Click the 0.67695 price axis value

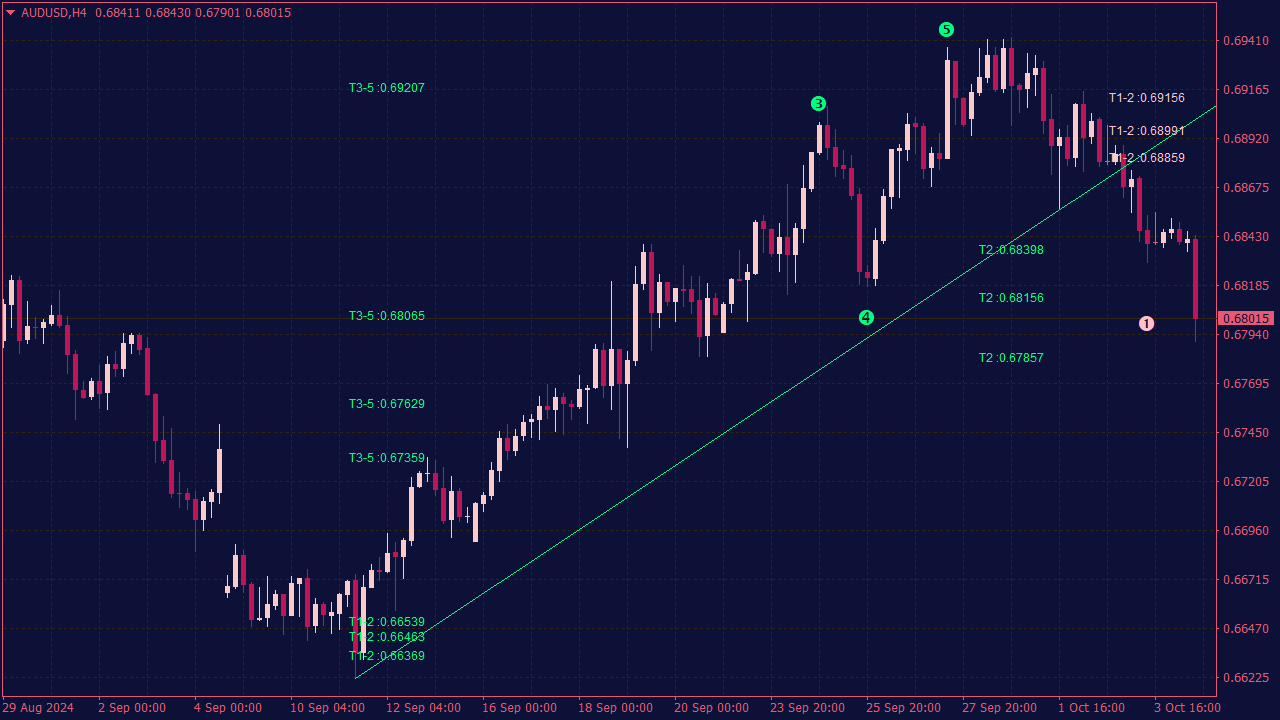(x=1245, y=384)
